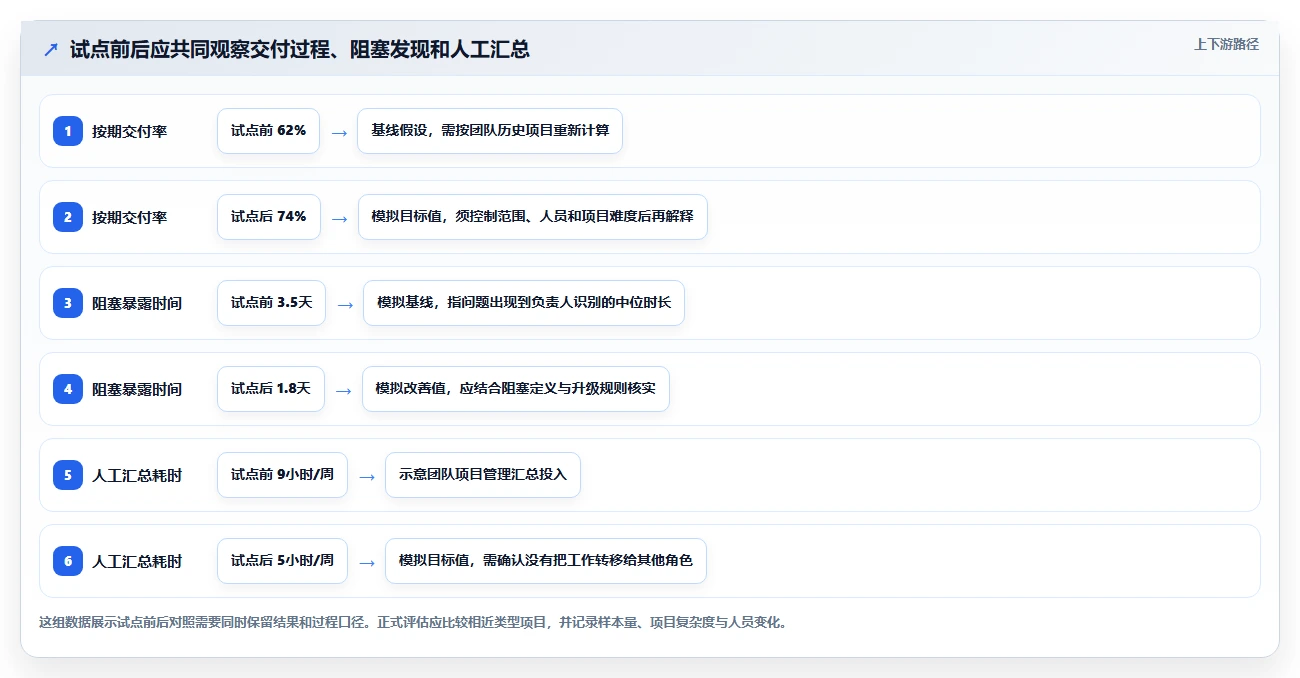Click the number 2 badge
1300x678 pixels.
tap(68, 217)
